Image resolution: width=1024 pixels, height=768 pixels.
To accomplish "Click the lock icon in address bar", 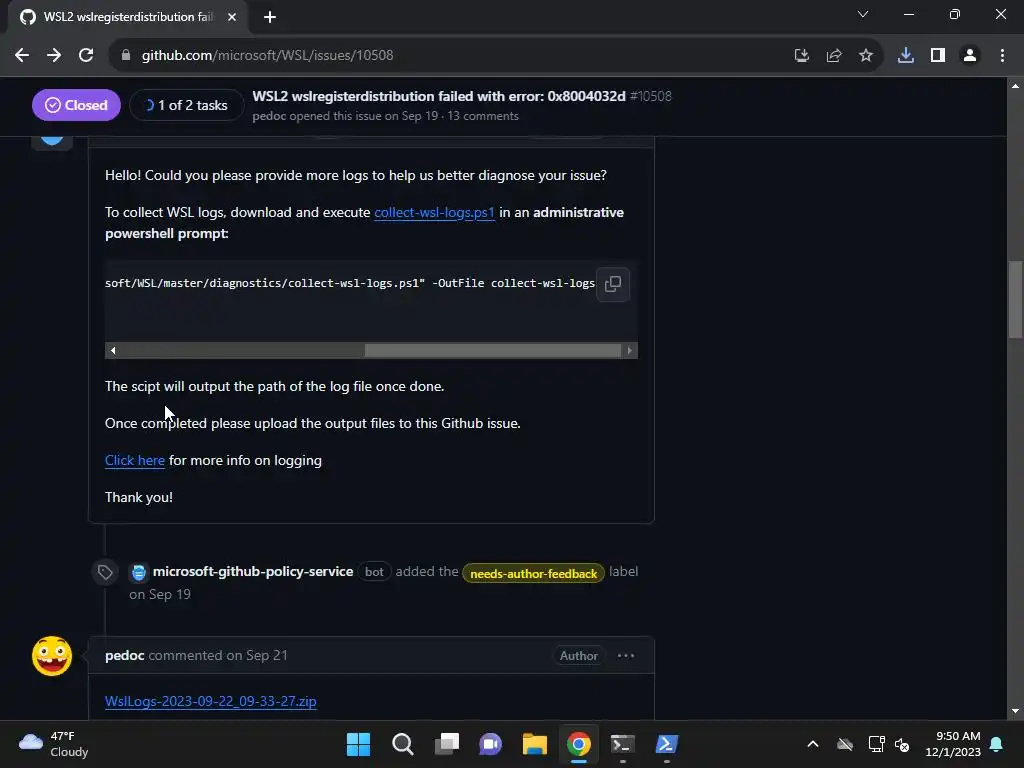I will click(x=126, y=56).
